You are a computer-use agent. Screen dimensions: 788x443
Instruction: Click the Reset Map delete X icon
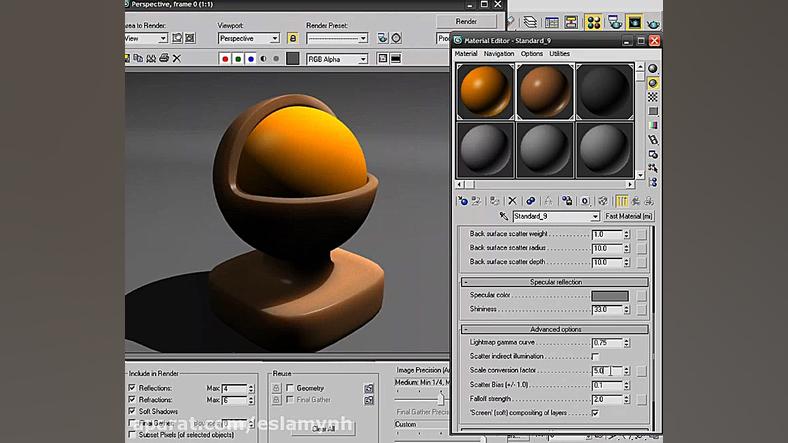(x=512, y=201)
